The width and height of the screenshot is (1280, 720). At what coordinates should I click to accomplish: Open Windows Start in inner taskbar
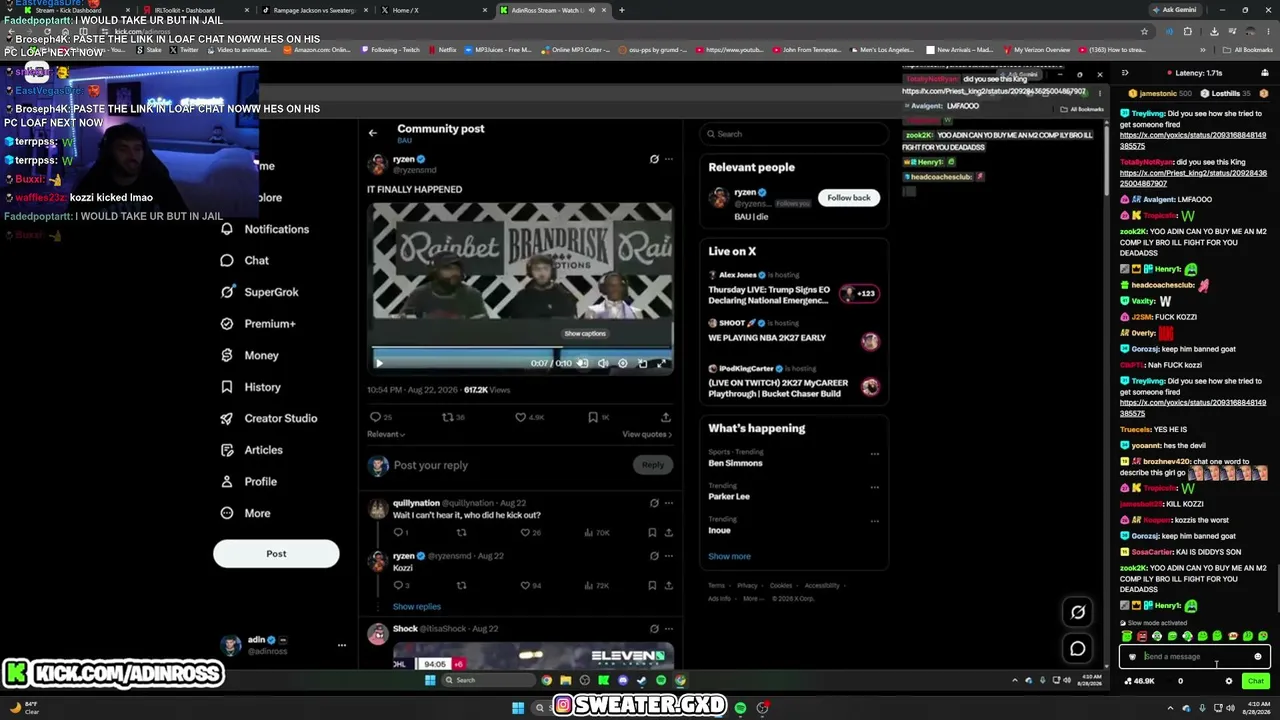(430, 680)
